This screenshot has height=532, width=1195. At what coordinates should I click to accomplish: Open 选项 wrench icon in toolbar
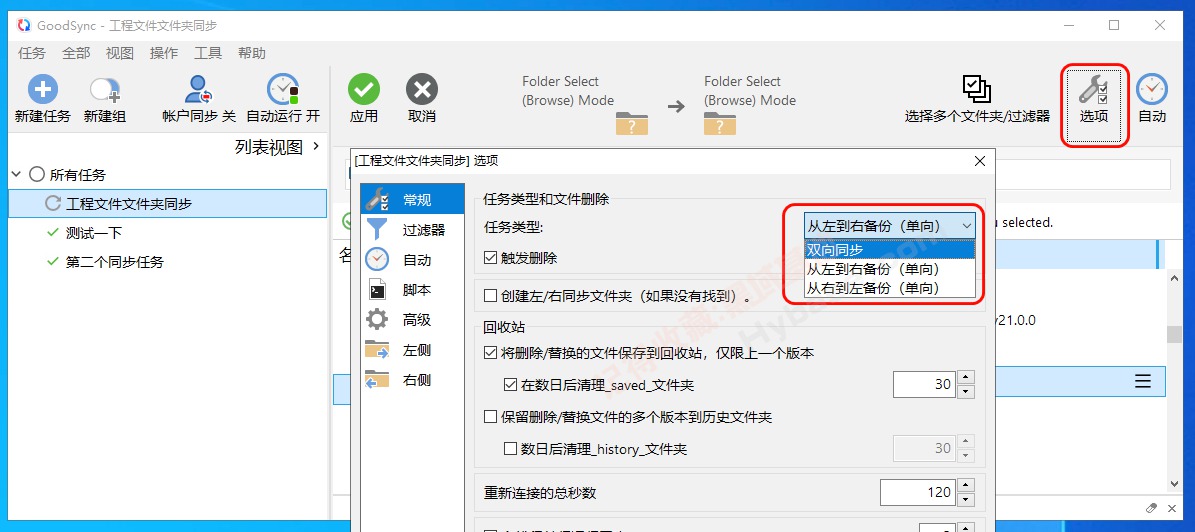click(1093, 92)
